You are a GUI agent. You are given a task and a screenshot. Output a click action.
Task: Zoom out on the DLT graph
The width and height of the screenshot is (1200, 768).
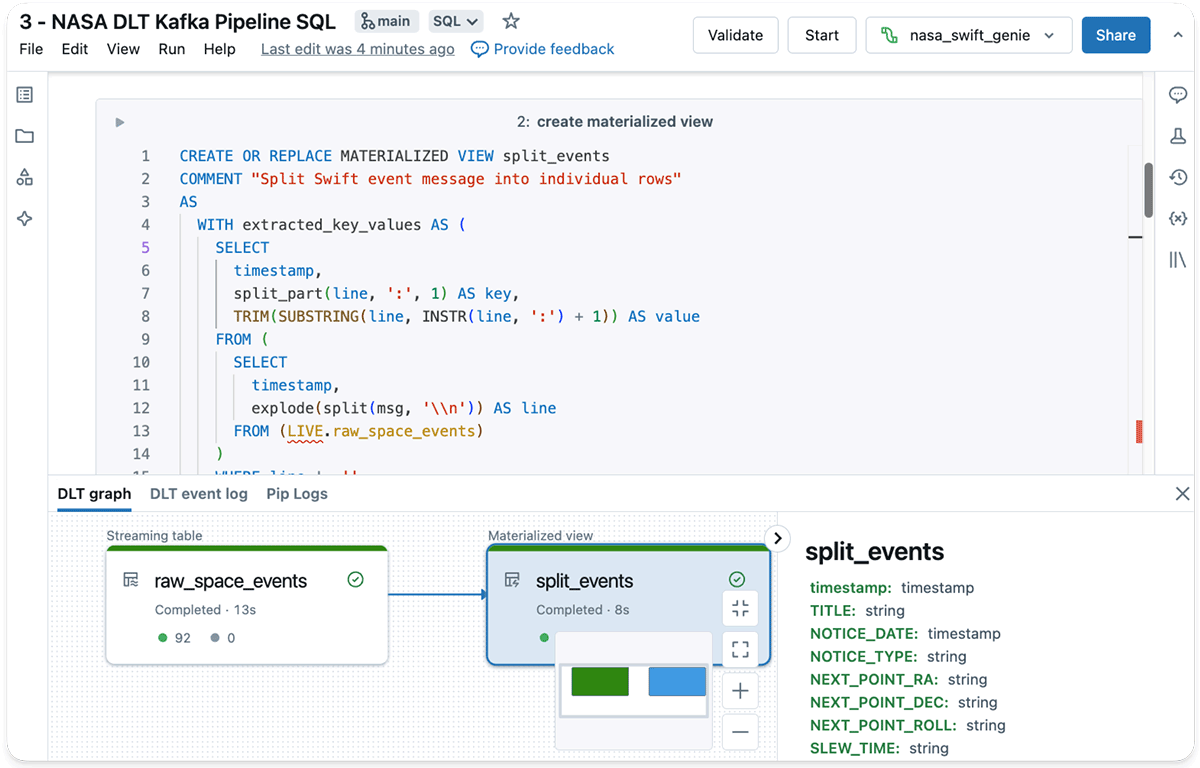pyautogui.click(x=740, y=732)
